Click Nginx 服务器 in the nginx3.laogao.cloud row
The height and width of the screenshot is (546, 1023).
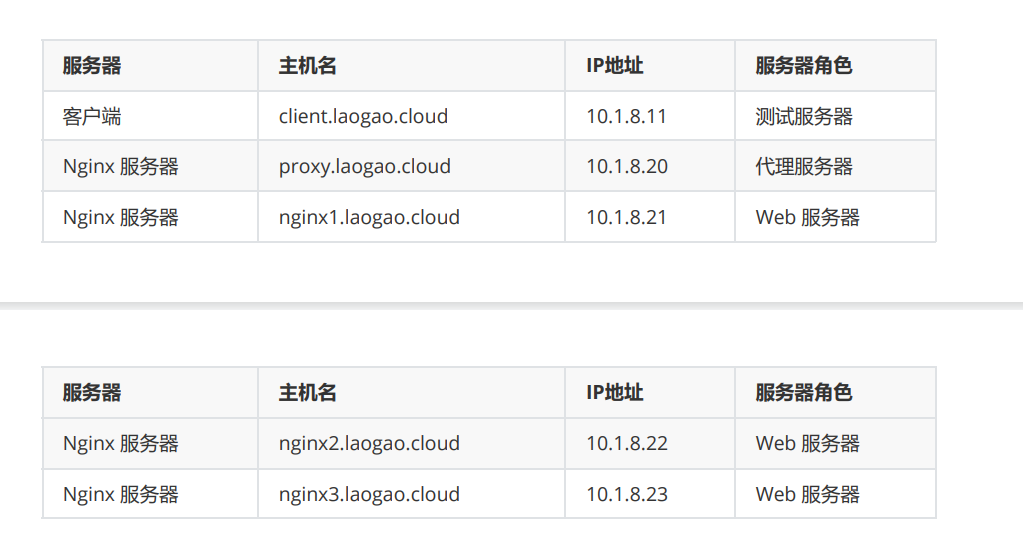[x=121, y=494]
